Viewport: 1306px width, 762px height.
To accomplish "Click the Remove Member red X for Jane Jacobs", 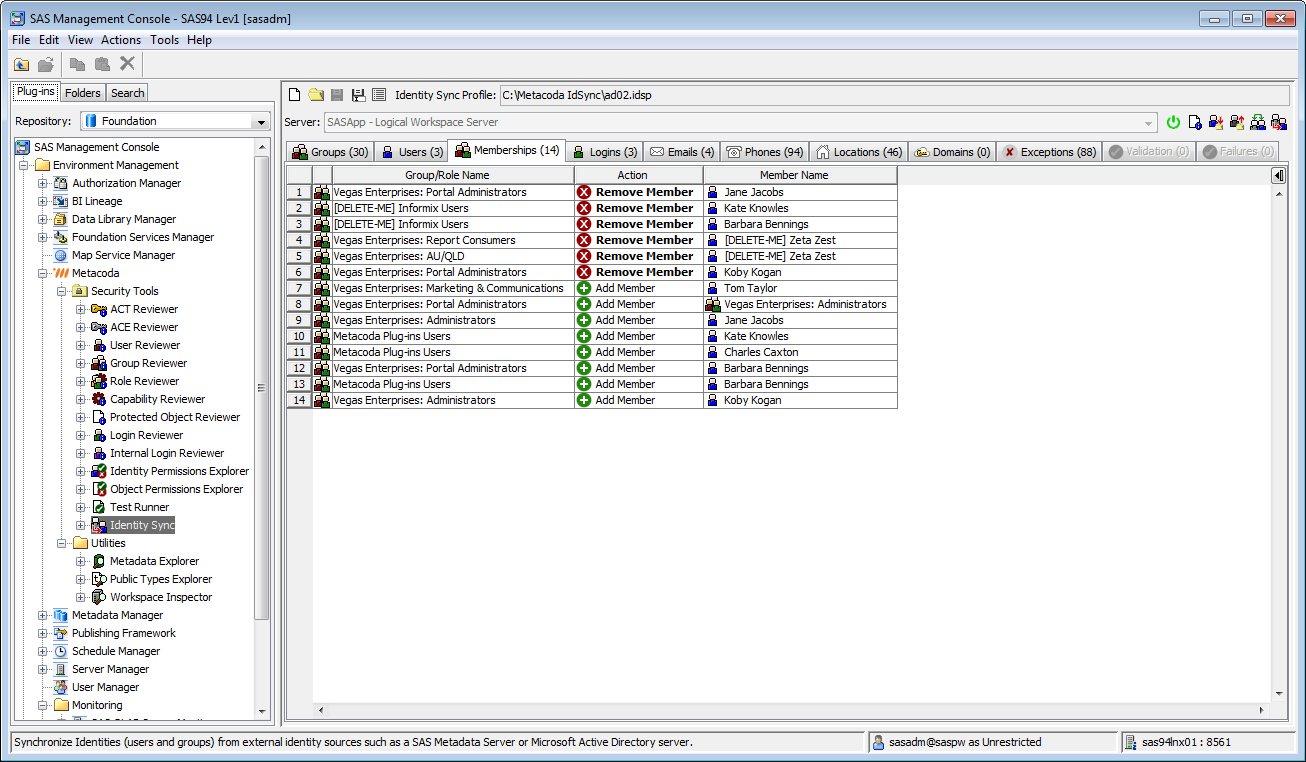I will click(x=584, y=192).
